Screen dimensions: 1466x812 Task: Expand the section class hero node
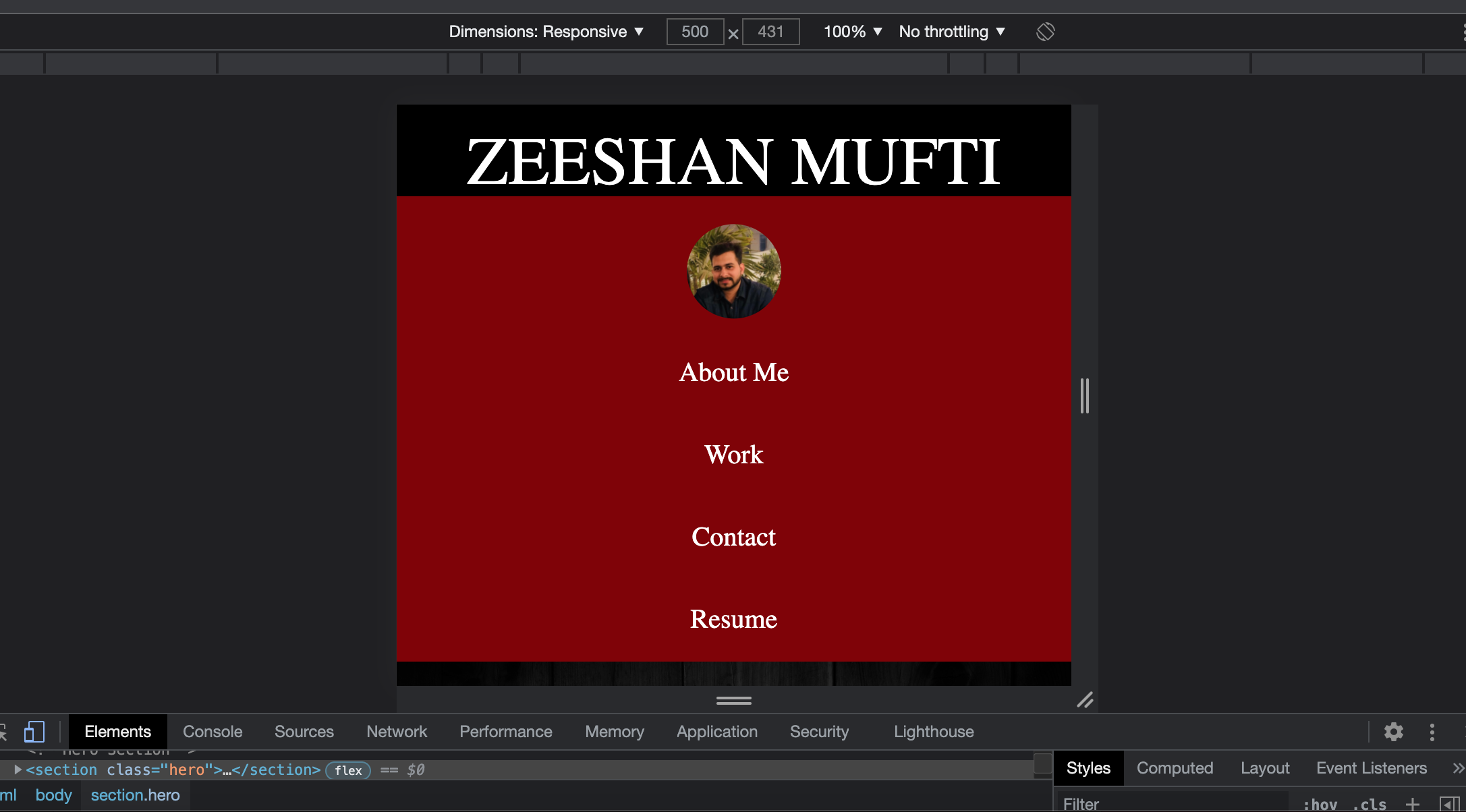[x=18, y=770]
